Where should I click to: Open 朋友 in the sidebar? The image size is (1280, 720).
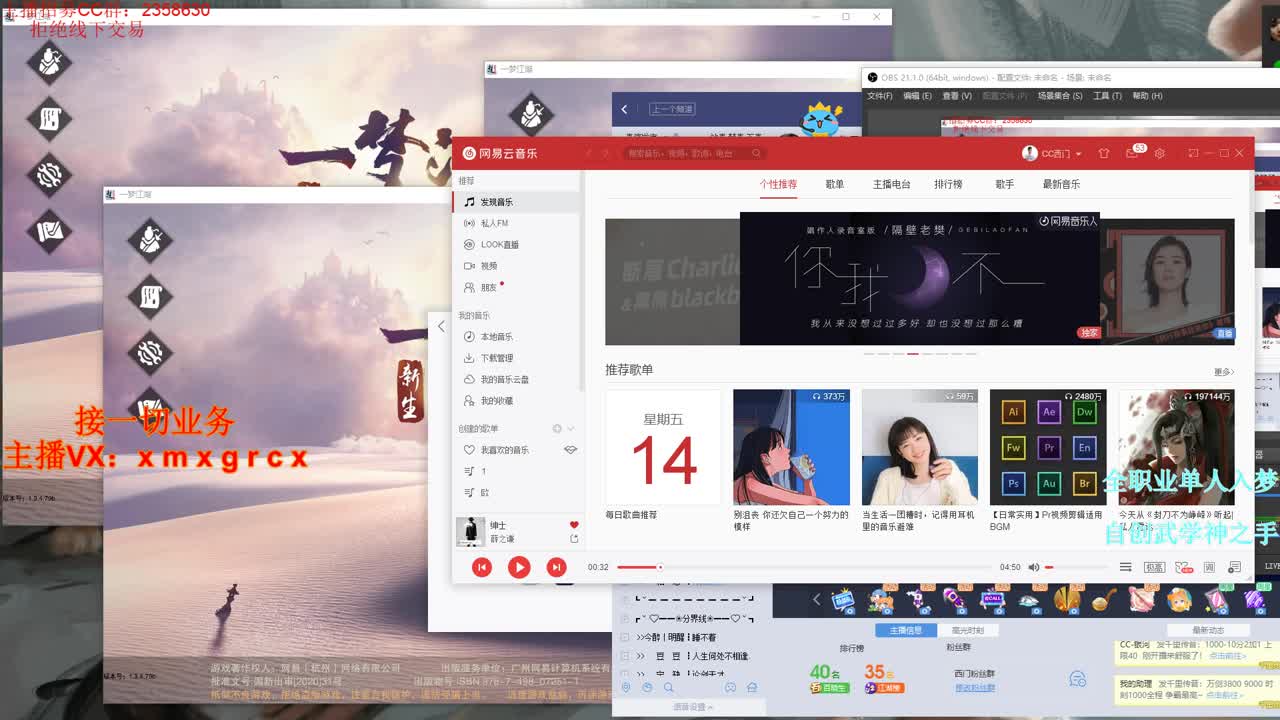click(x=515, y=287)
